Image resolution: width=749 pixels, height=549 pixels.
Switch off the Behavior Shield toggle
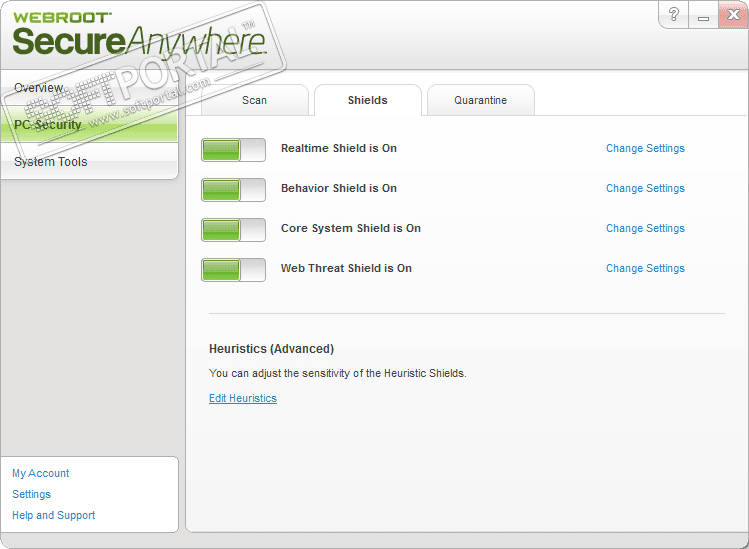pos(233,190)
